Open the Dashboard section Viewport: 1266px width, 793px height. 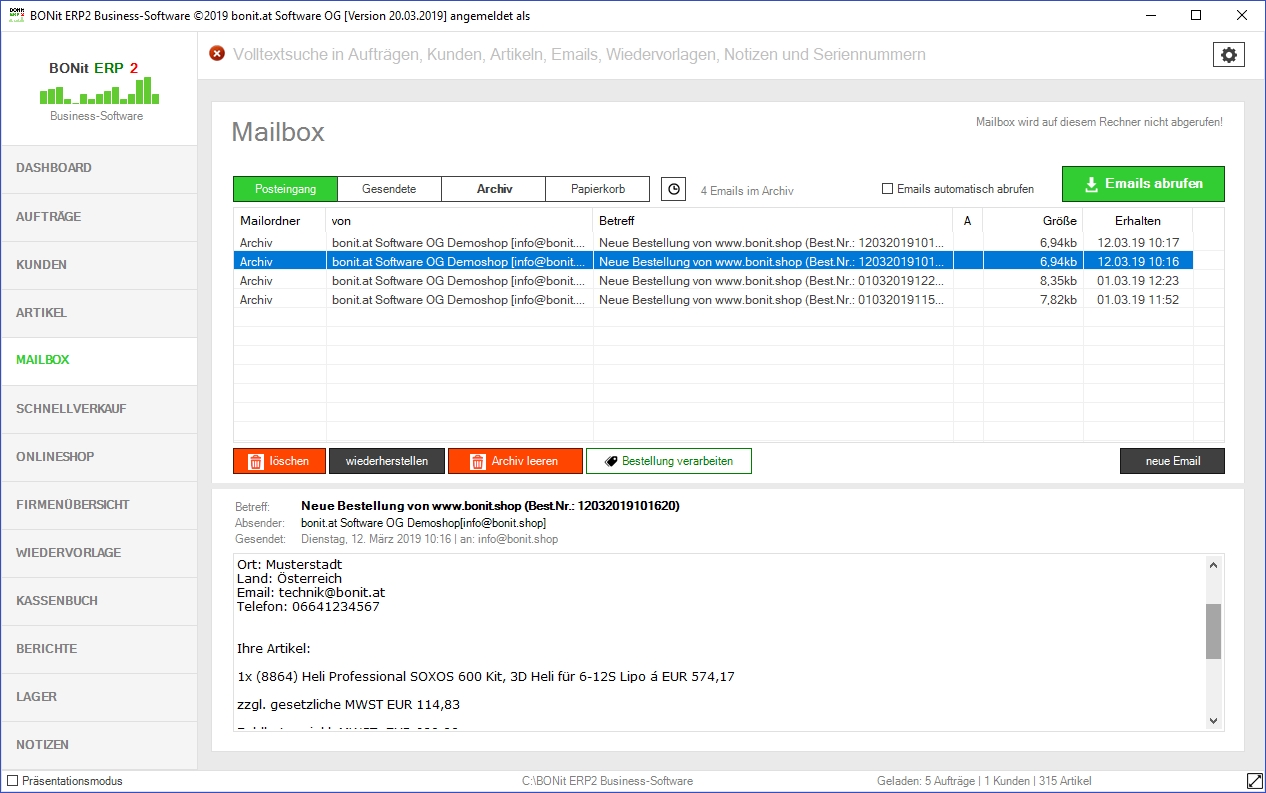pos(98,168)
